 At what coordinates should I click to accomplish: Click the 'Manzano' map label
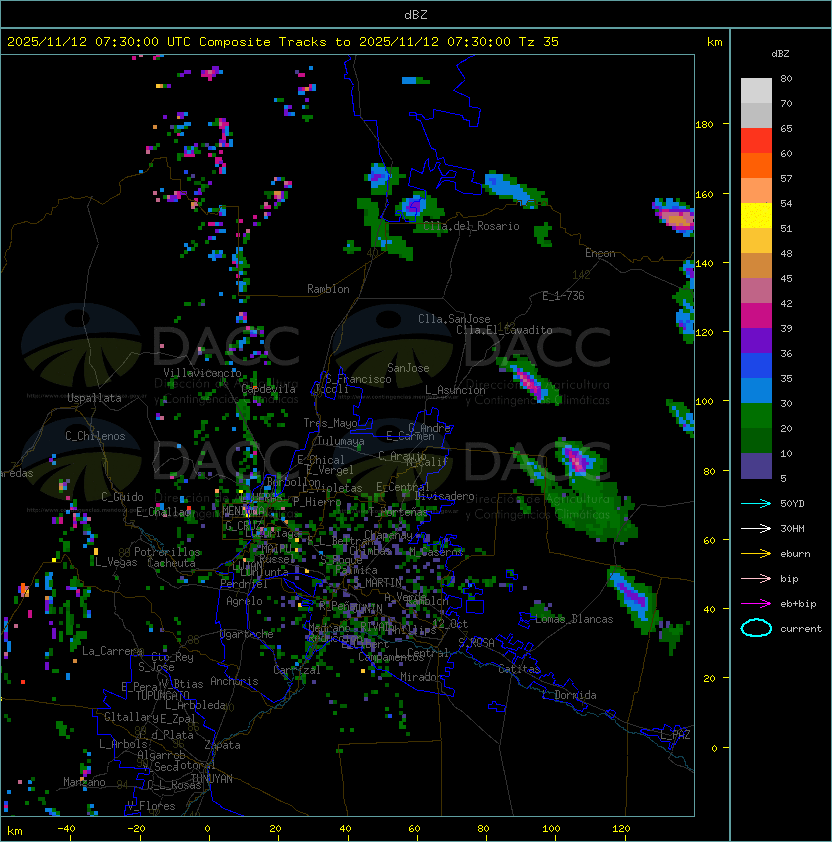click(84, 782)
